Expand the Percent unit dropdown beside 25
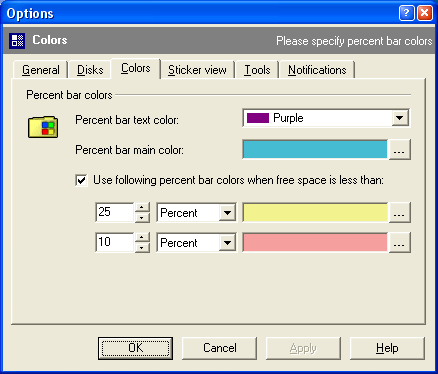 (227, 212)
